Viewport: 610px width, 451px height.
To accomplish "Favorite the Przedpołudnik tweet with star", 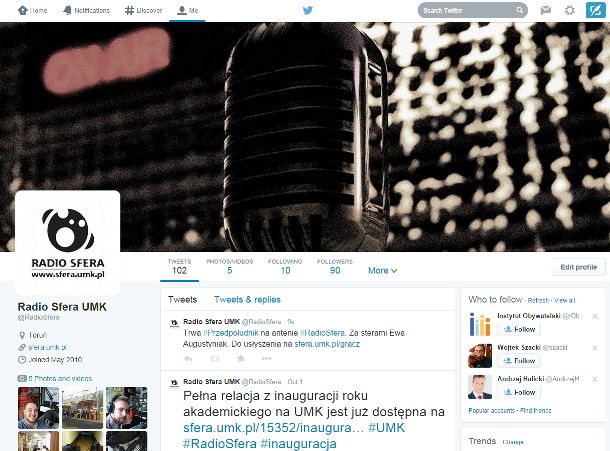I will (x=241, y=359).
